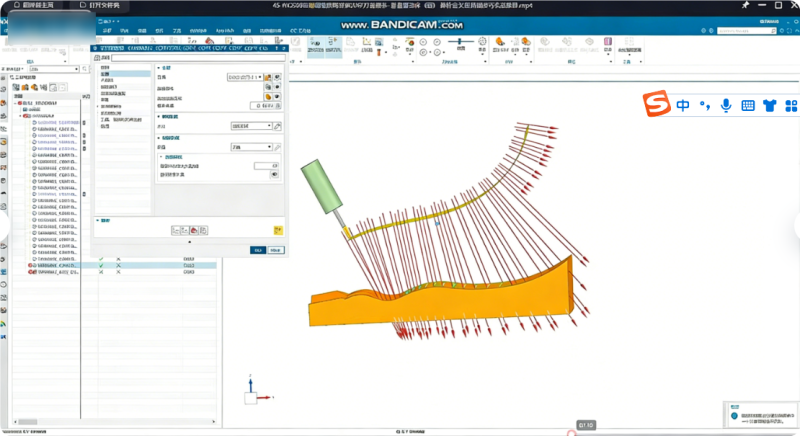This screenshot has width=800, height=436.
Task: Click the Cancel button in the dialog
Action: pos(276,249)
